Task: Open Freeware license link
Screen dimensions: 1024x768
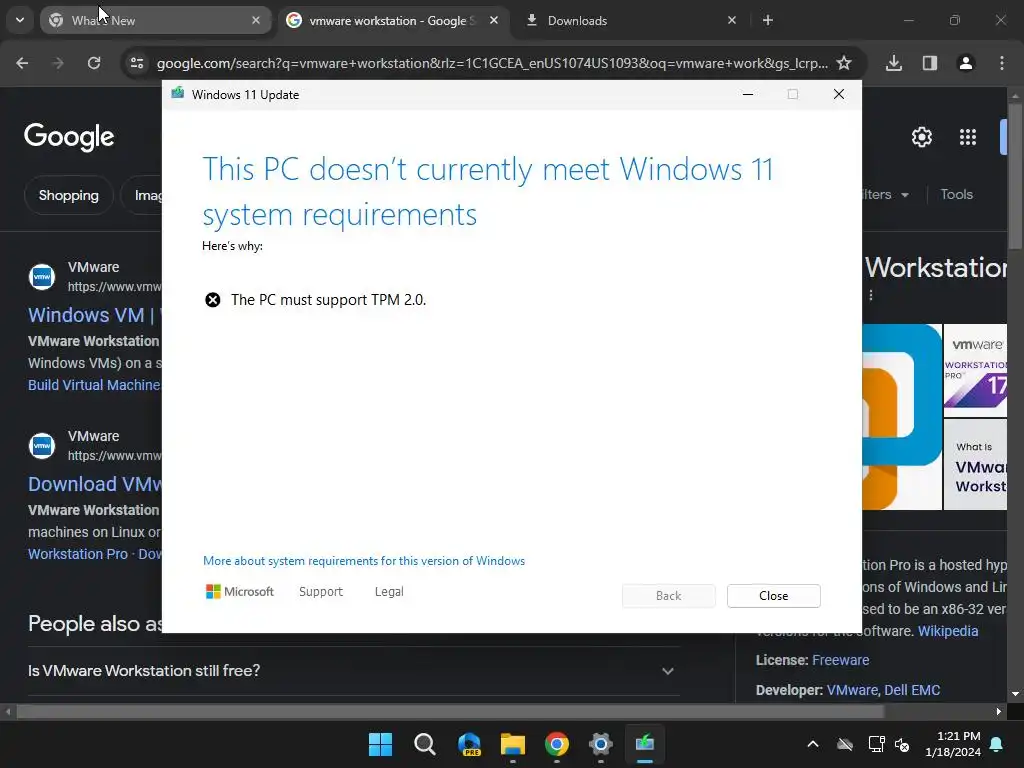Action: 840,660
